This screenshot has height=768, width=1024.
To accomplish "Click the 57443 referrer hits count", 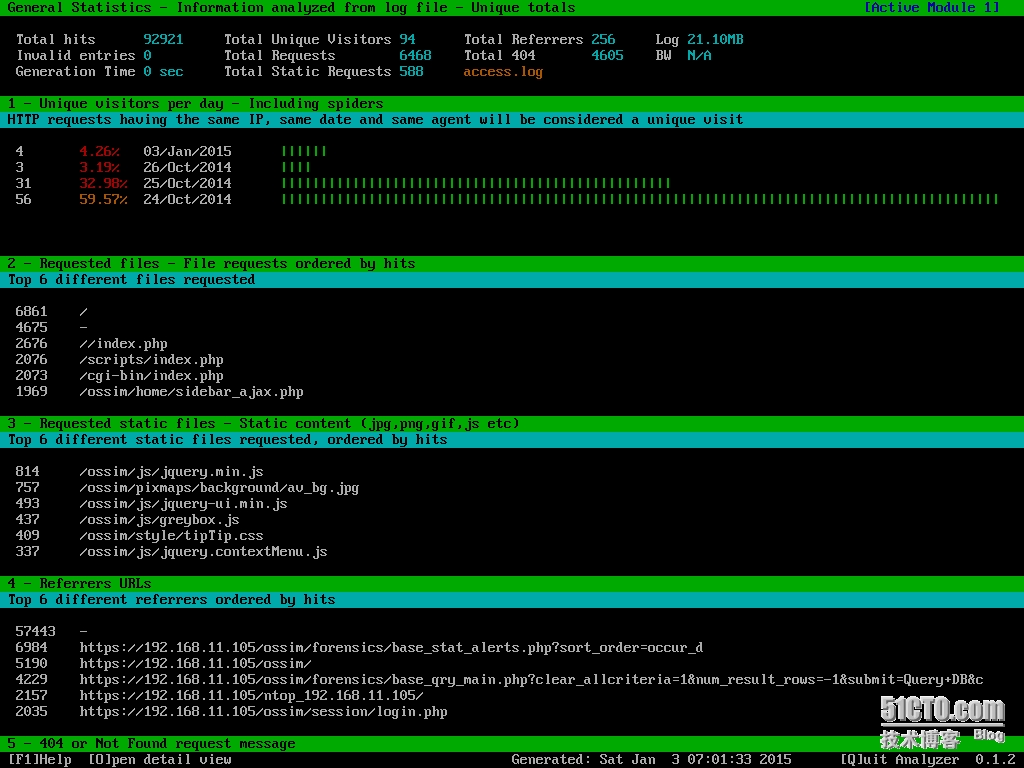I will coord(35,632).
